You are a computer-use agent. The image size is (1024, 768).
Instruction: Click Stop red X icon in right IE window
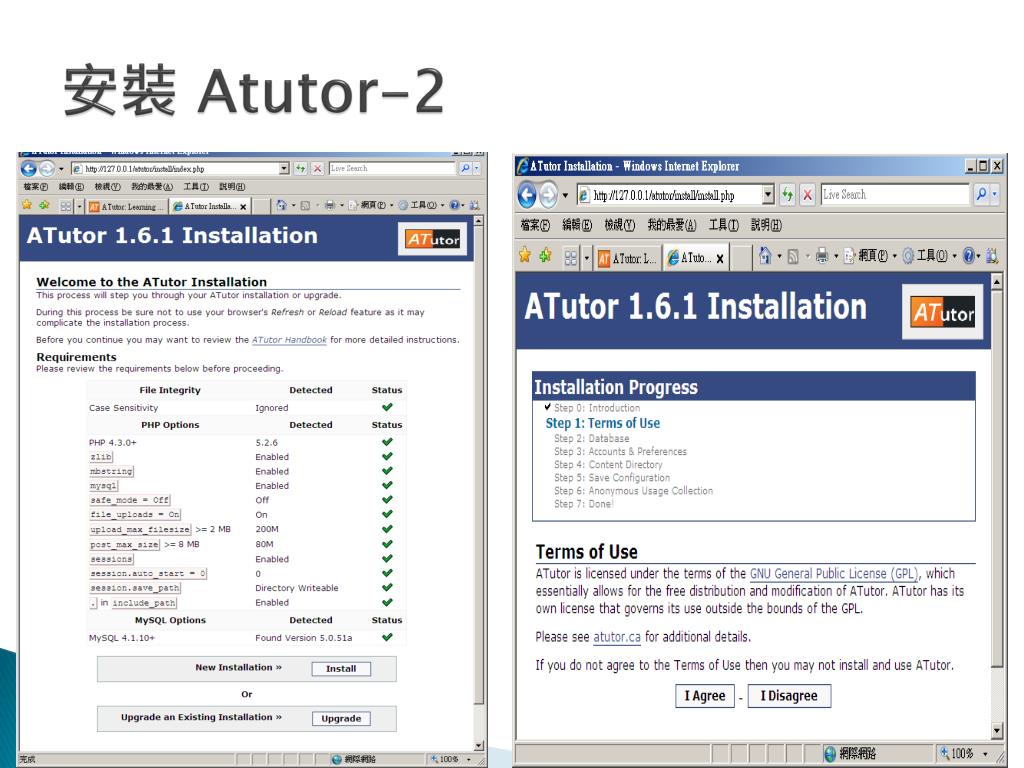coord(808,195)
